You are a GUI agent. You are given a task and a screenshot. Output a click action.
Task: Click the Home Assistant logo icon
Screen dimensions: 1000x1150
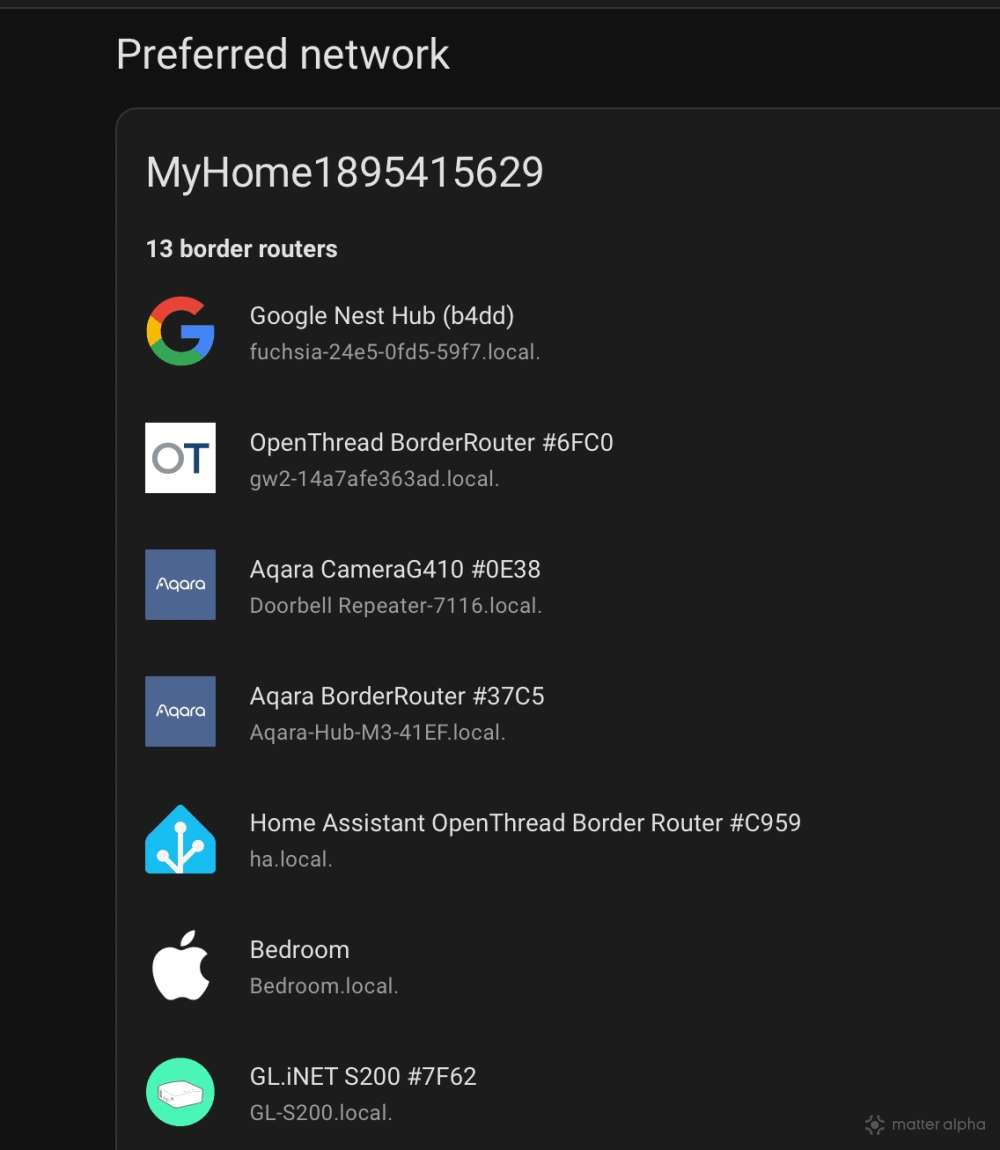coord(180,838)
